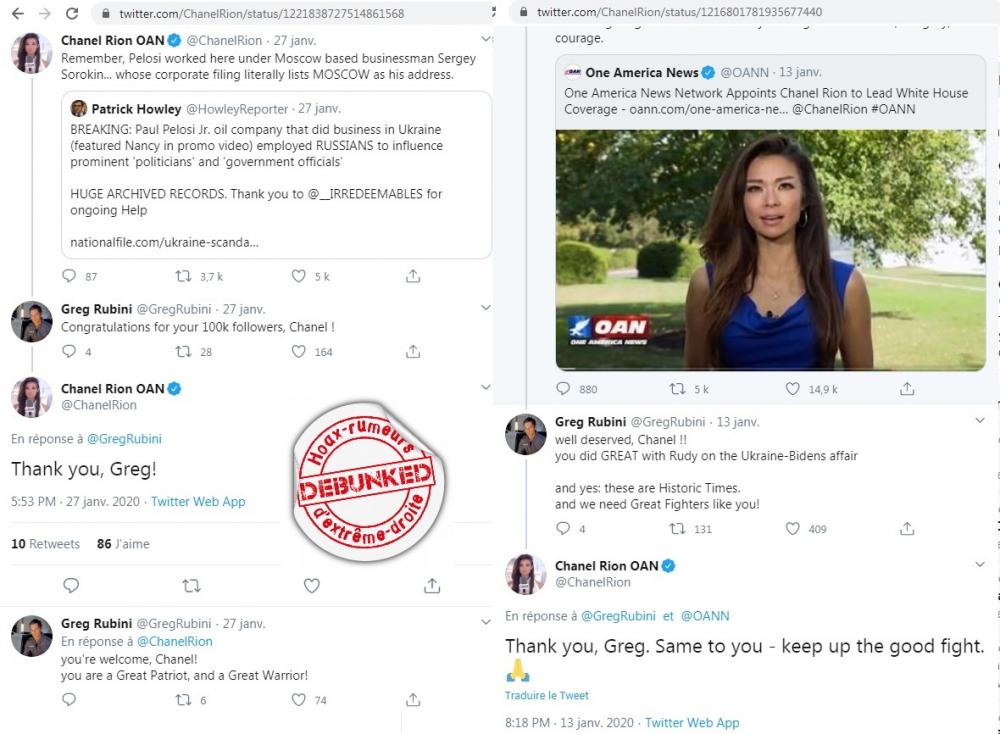
Task: Click the left browser address bar URL
Action: click(261, 13)
